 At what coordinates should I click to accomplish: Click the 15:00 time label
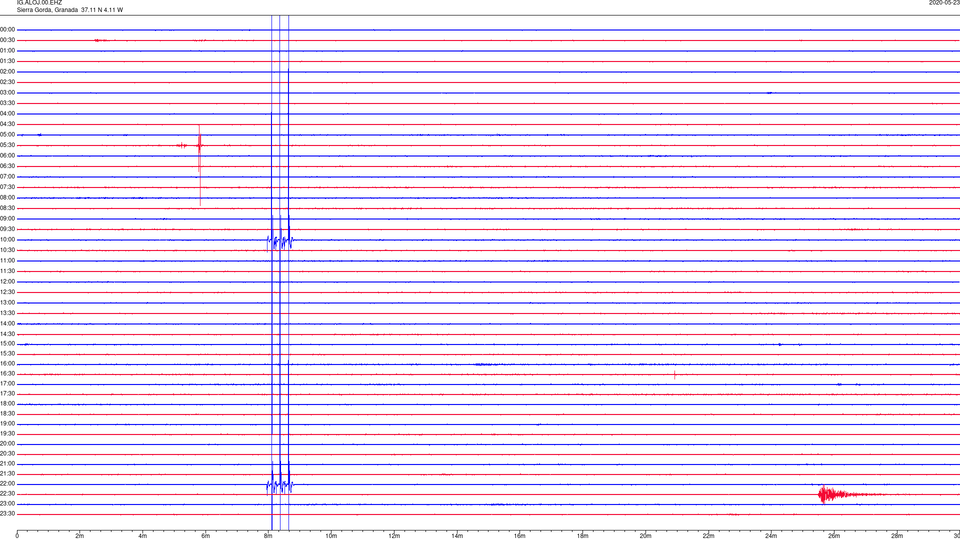7,343
